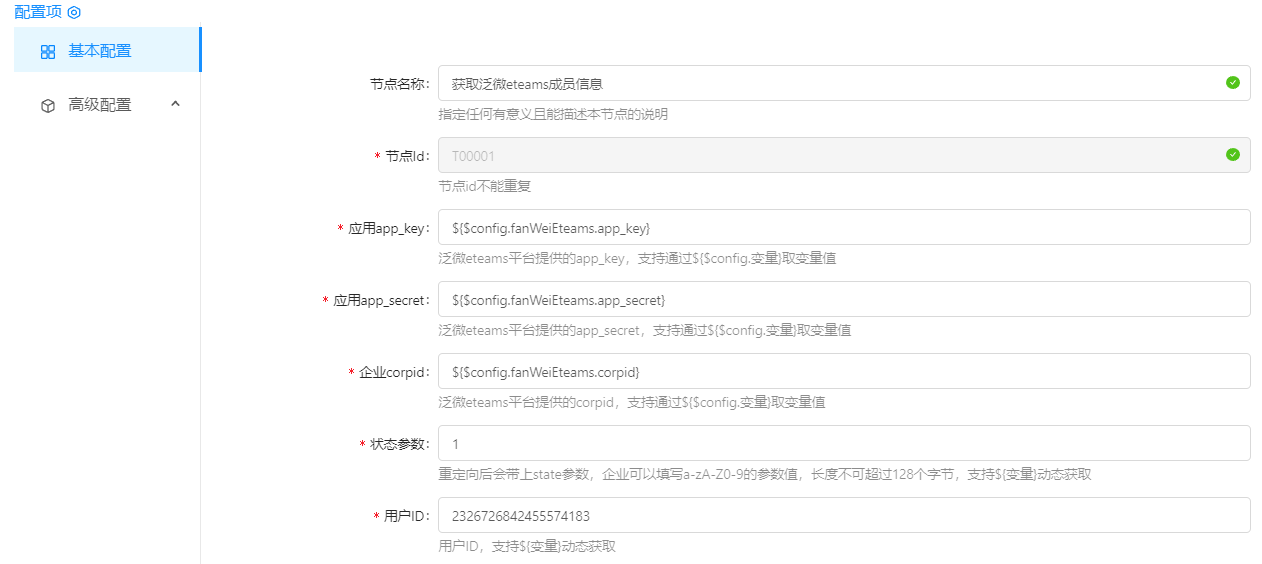
Task: Click green checkmark in 节点Id field
Action: [1232, 155]
